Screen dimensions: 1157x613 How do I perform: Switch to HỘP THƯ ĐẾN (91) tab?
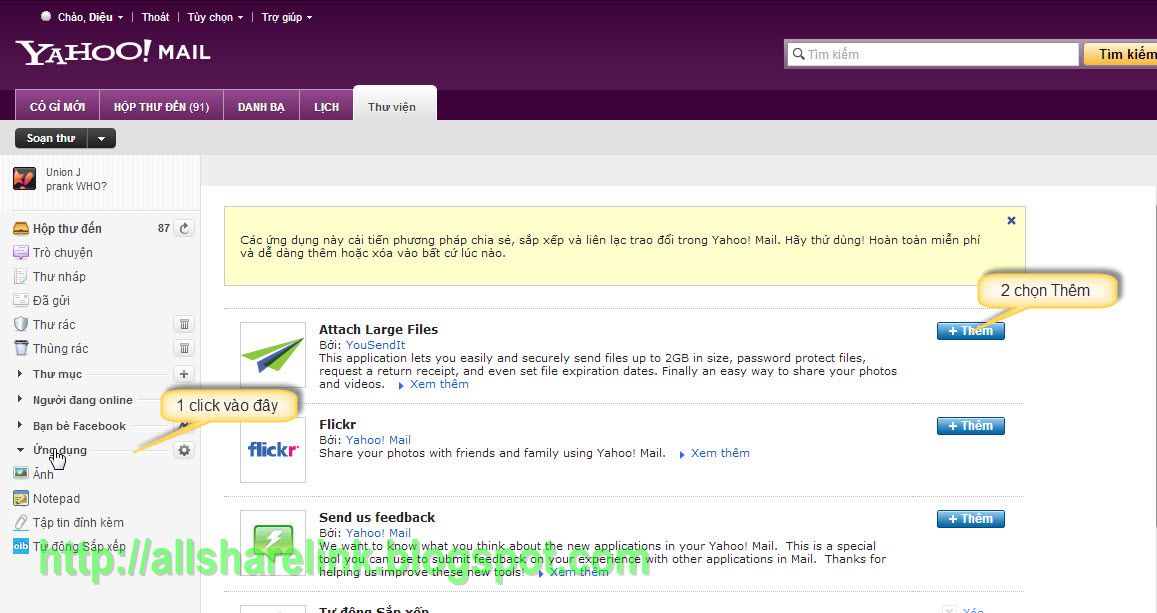(162, 106)
